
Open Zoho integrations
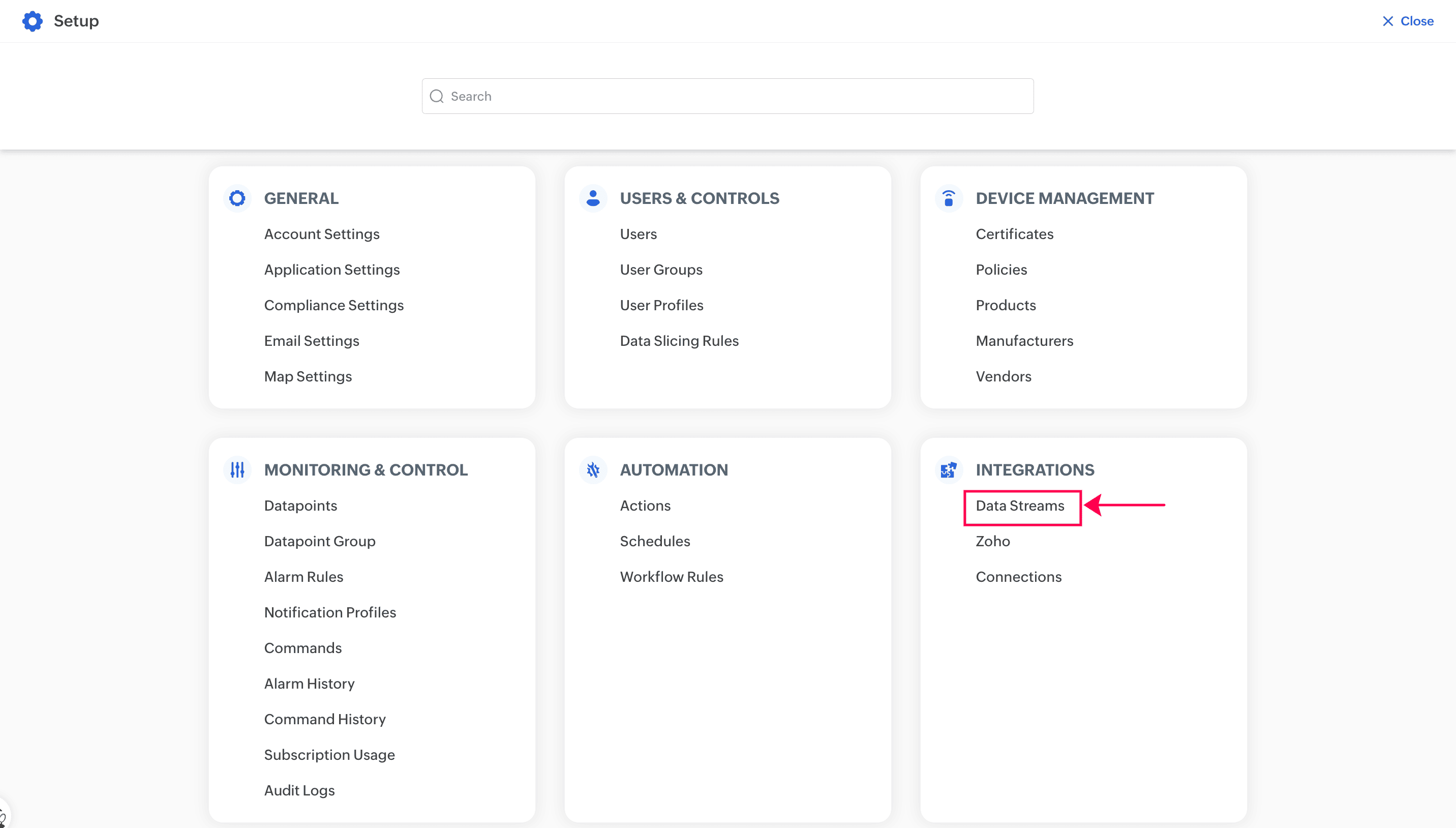pyautogui.click(x=992, y=541)
